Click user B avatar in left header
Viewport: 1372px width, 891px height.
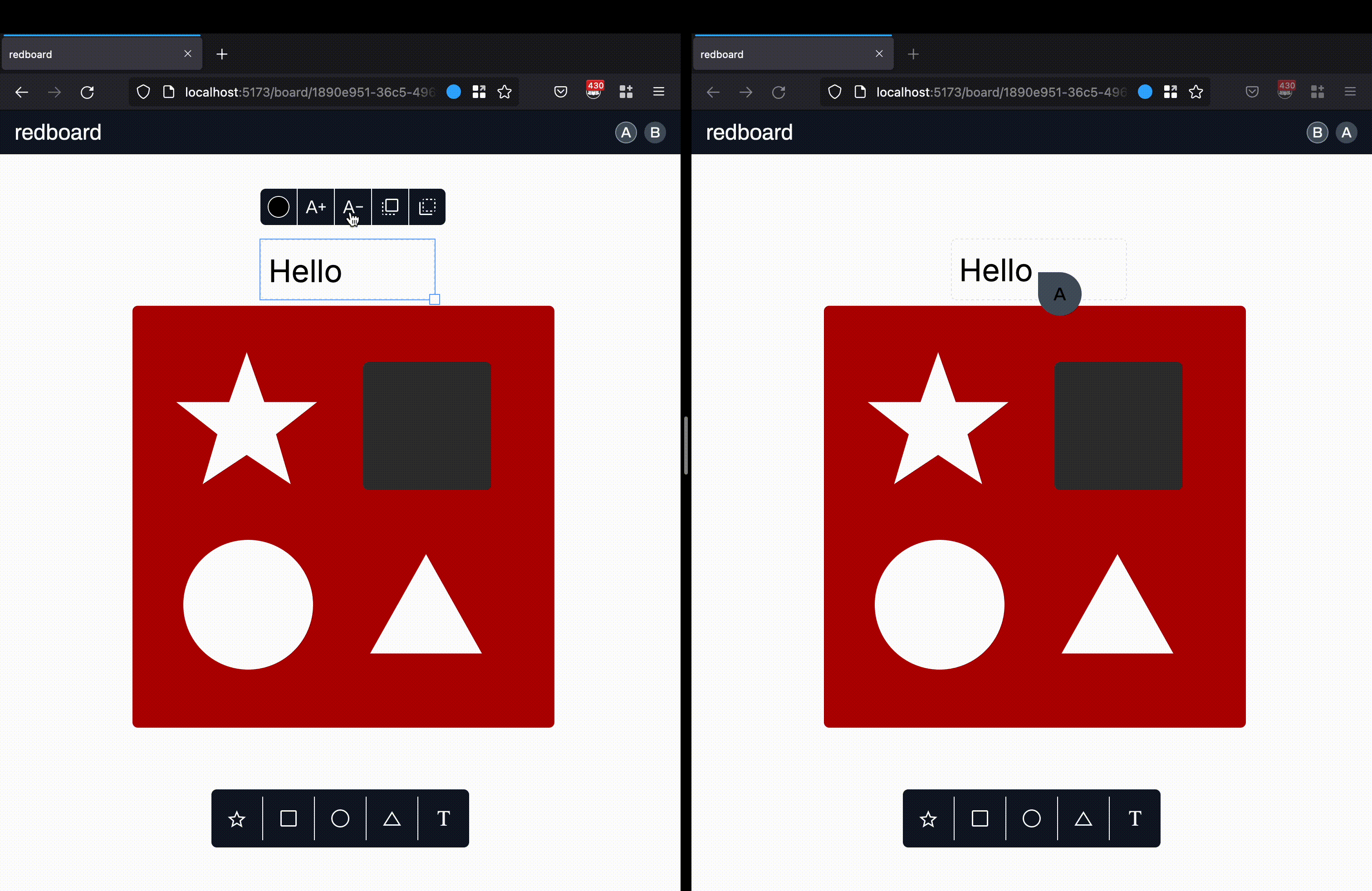(x=655, y=132)
